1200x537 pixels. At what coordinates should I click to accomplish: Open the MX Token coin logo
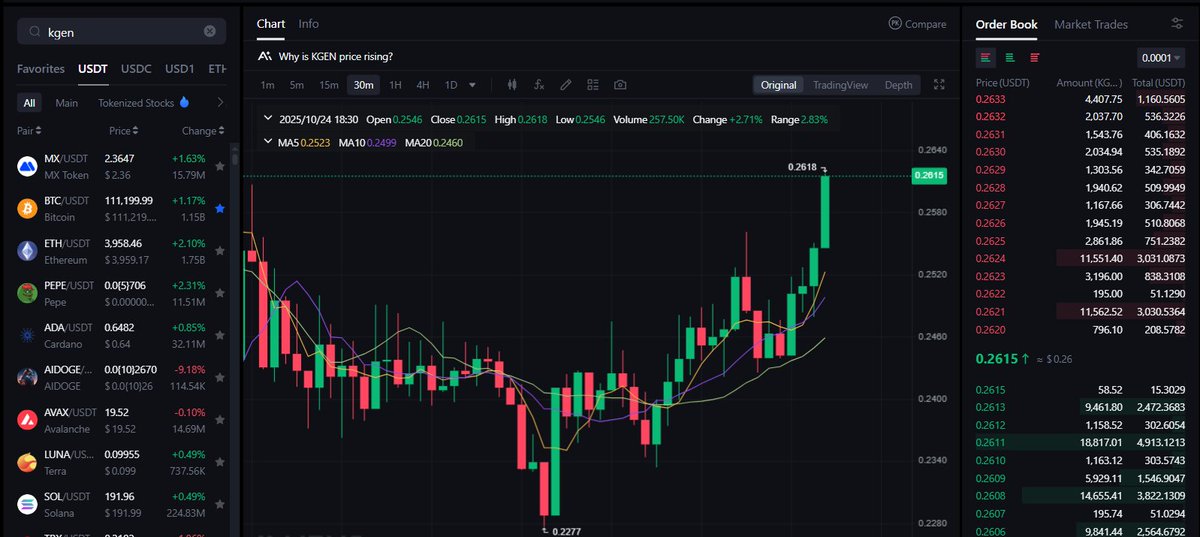pyautogui.click(x=27, y=166)
